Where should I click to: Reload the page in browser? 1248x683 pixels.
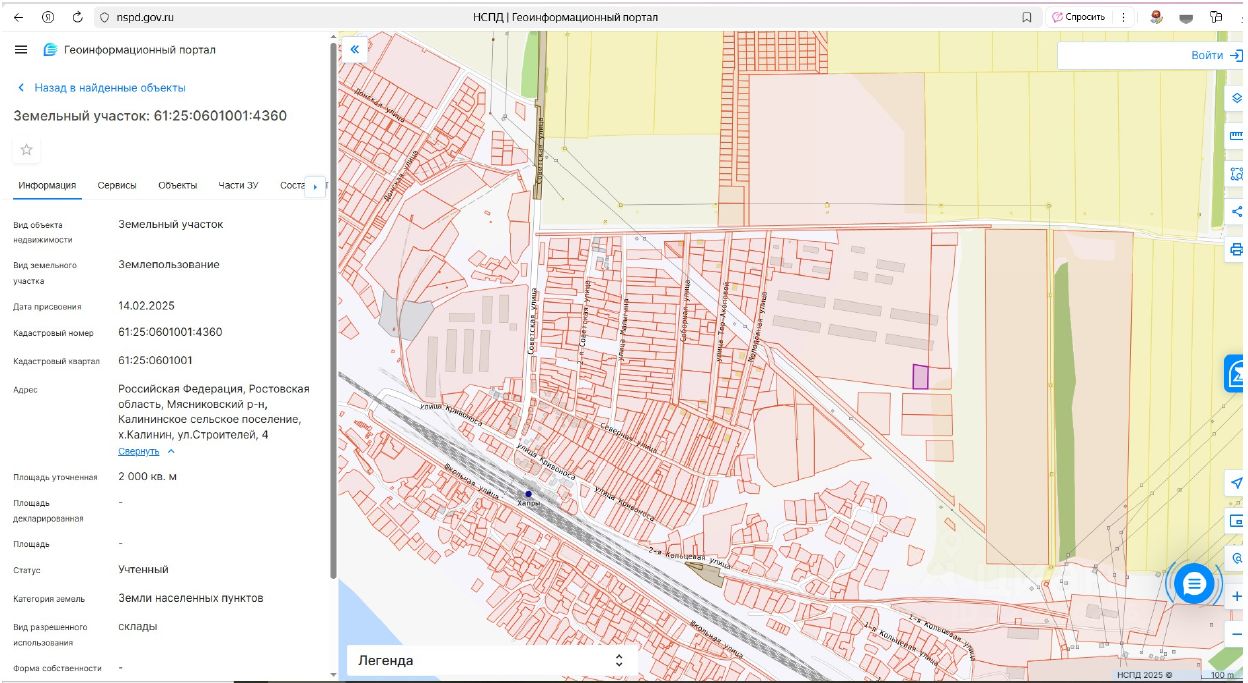(78, 17)
